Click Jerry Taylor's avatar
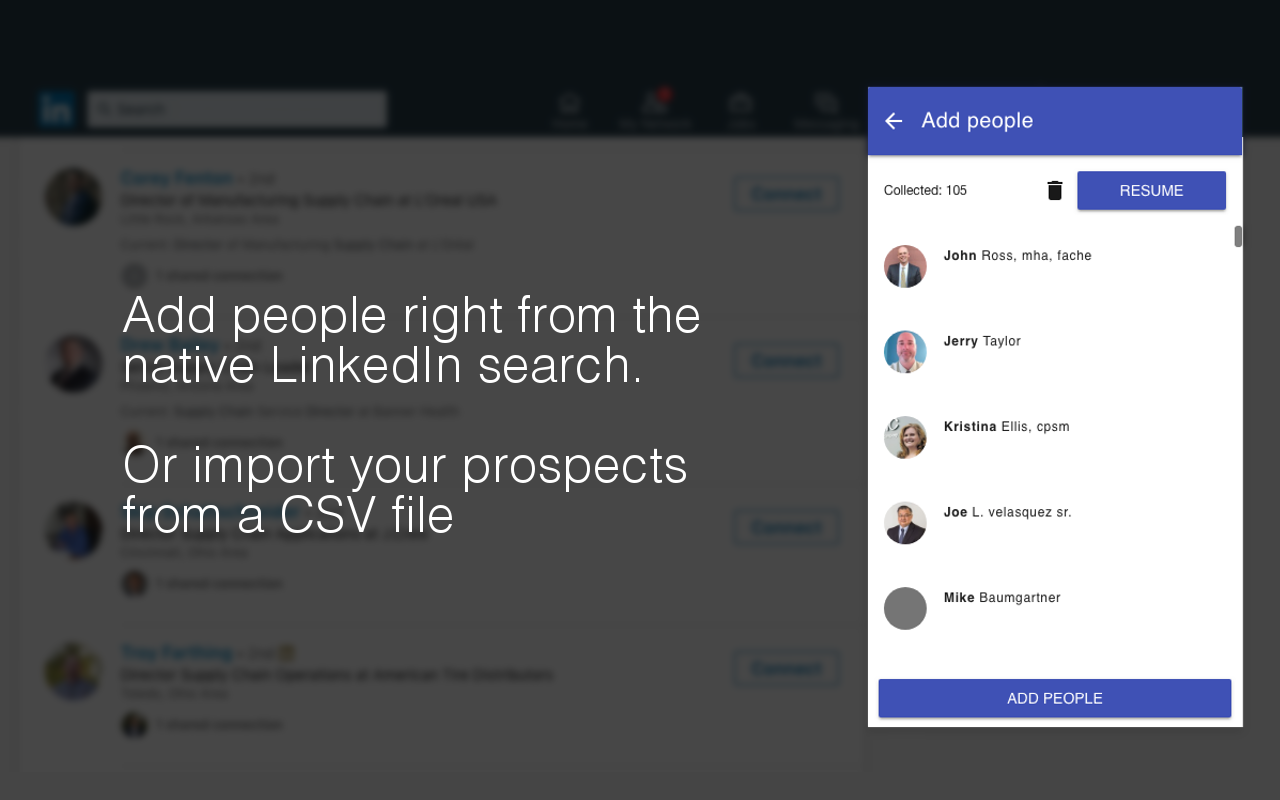The image size is (1280, 800). coord(905,352)
